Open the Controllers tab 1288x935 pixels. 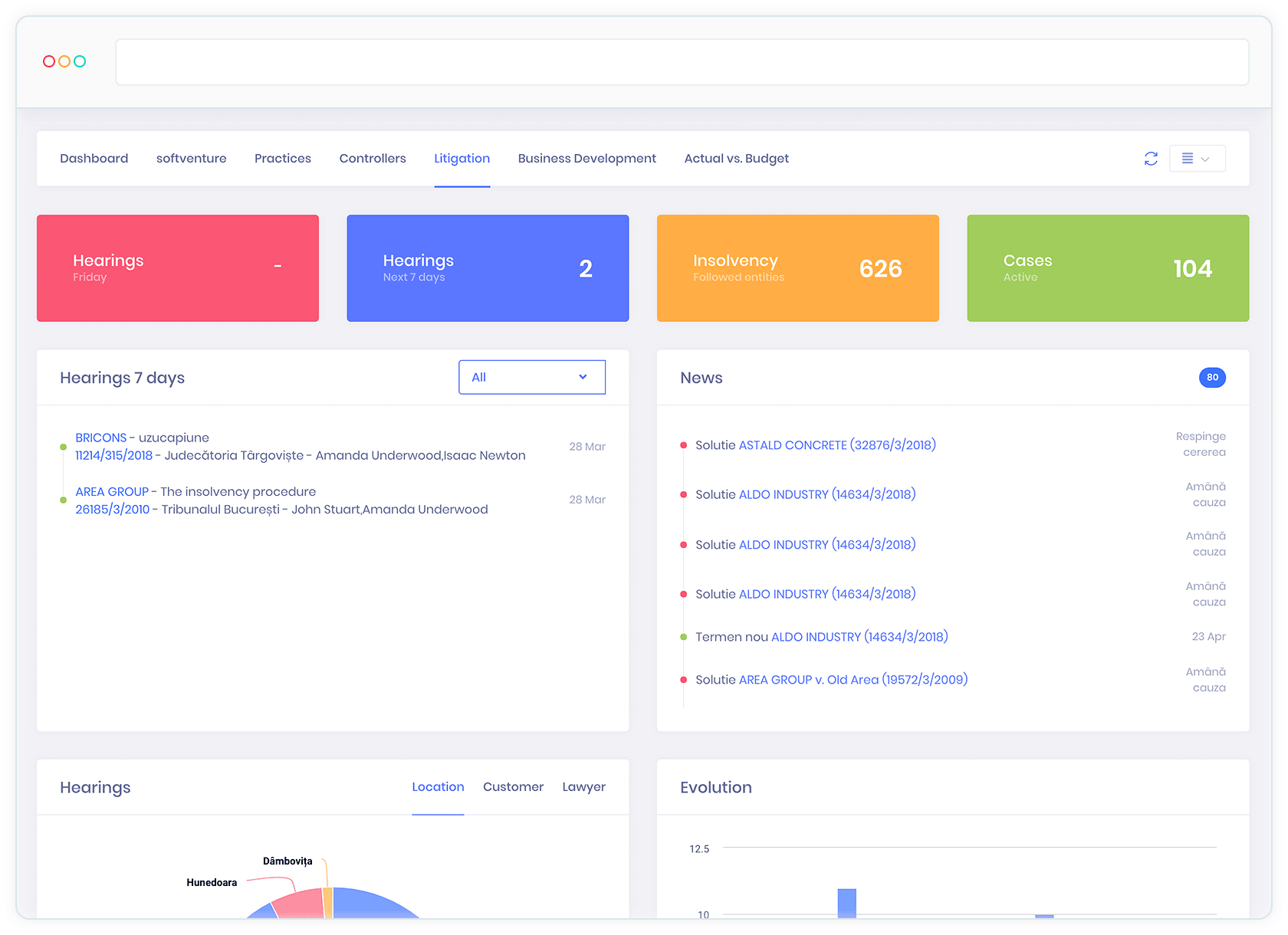point(373,159)
